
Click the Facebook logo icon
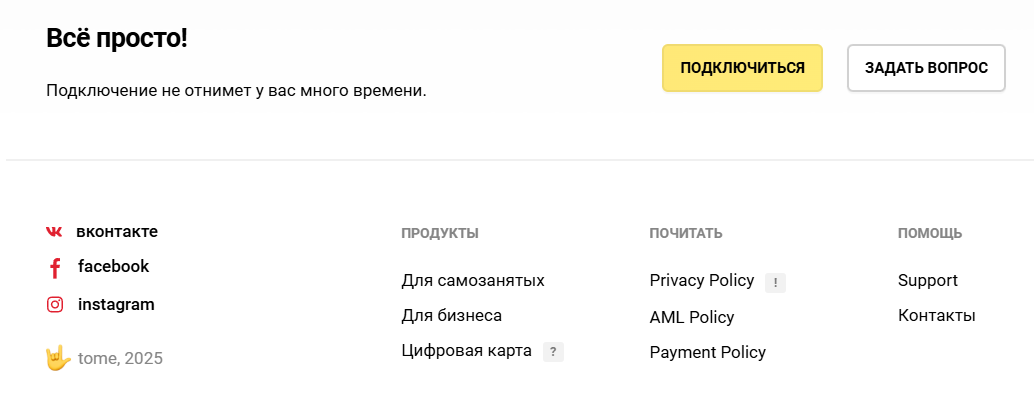pyautogui.click(x=55, y=268)
